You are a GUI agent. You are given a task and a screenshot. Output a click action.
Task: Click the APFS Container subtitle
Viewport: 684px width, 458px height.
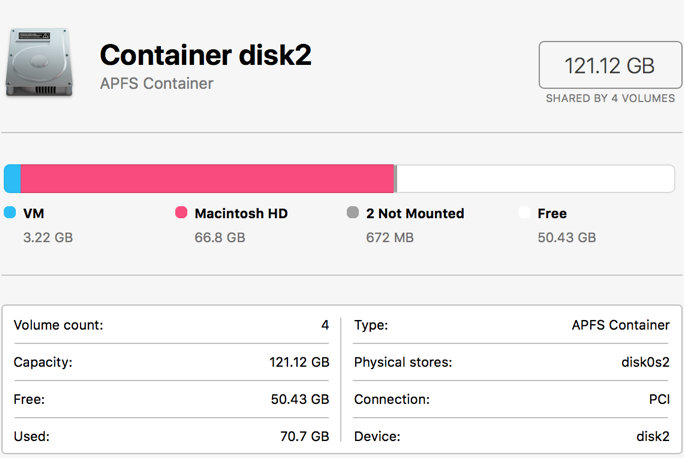click(156, 84)
